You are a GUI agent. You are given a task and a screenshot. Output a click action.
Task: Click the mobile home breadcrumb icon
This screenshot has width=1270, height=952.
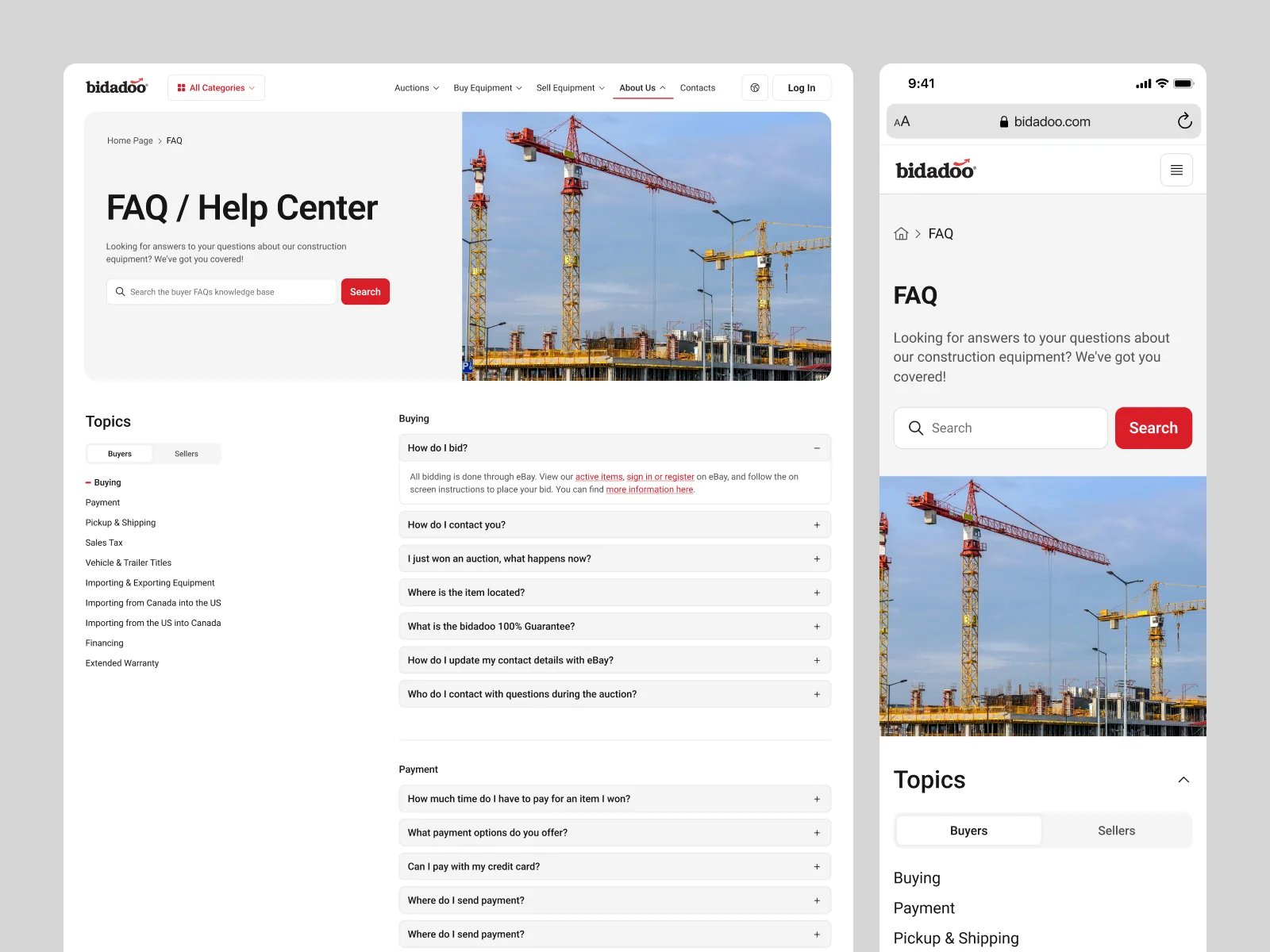(901, 234)
